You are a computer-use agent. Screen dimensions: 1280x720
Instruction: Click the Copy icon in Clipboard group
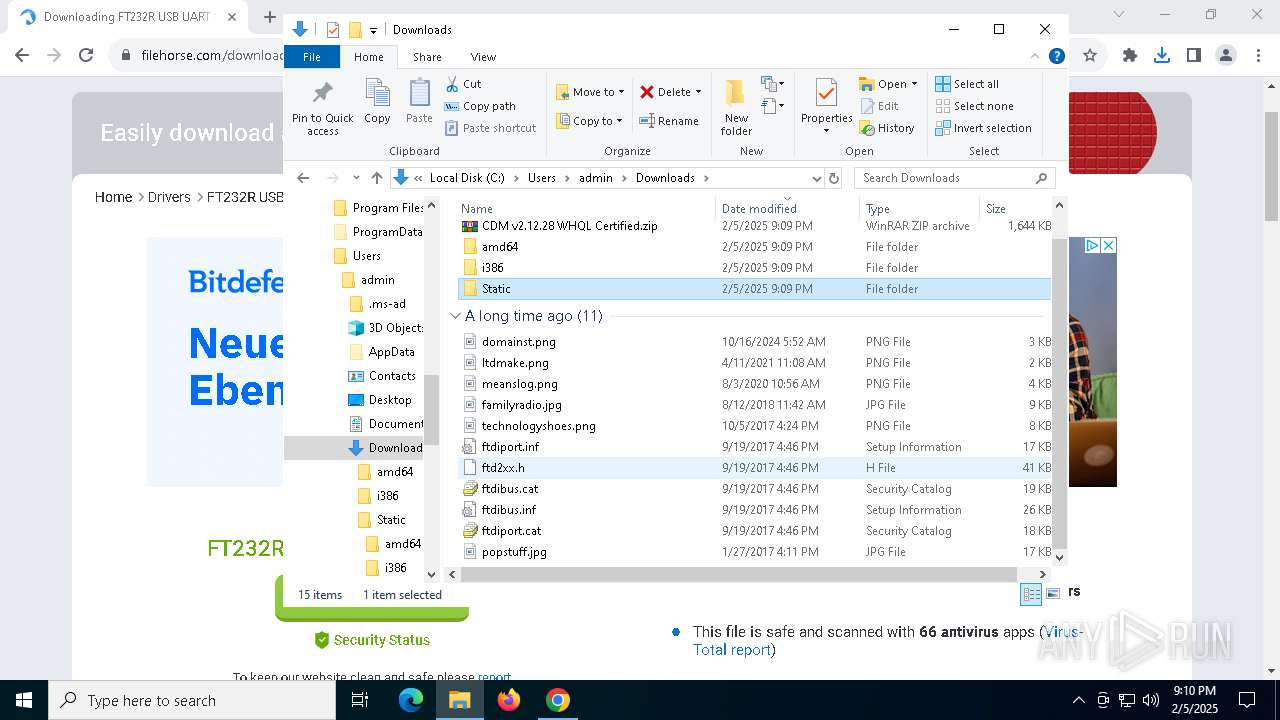(x=377, y=101)
